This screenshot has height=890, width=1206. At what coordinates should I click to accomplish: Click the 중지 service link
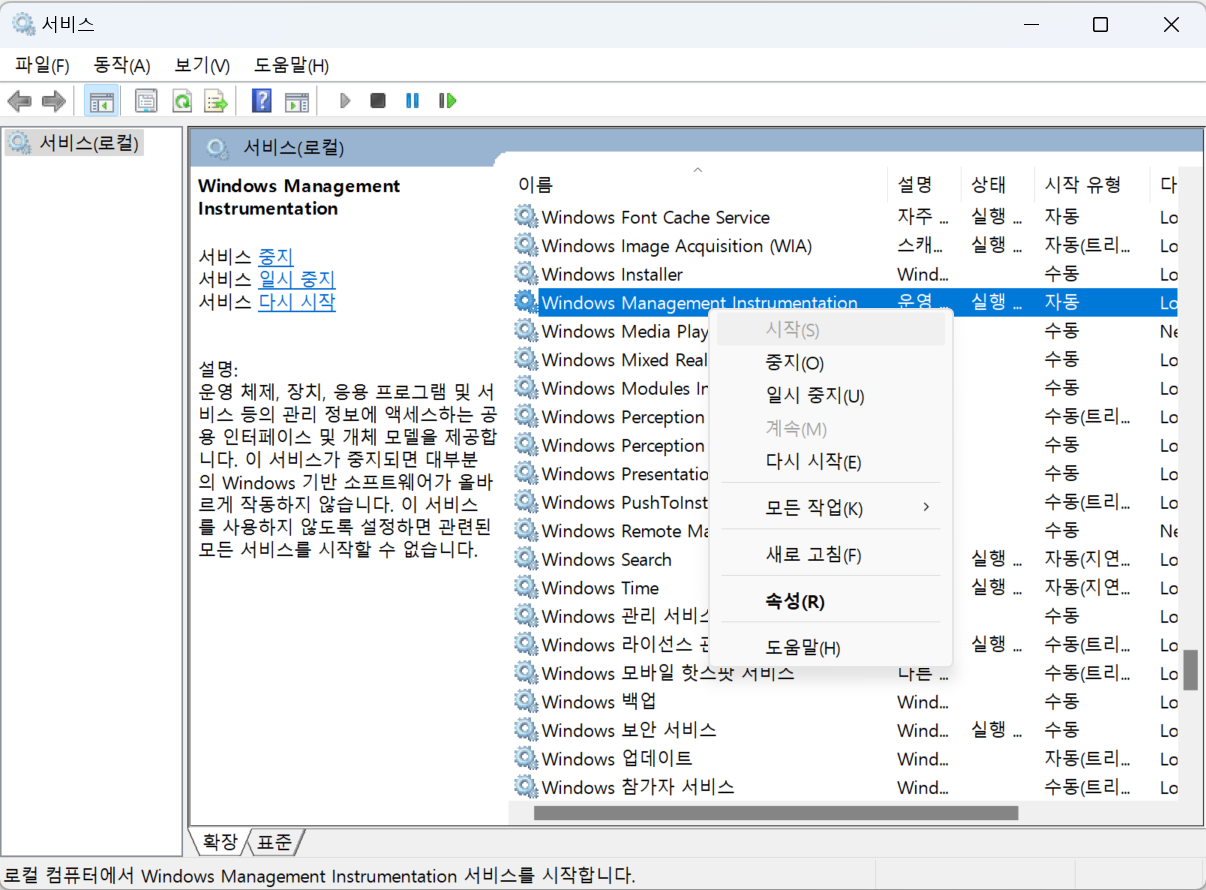[x=276, y=257]
